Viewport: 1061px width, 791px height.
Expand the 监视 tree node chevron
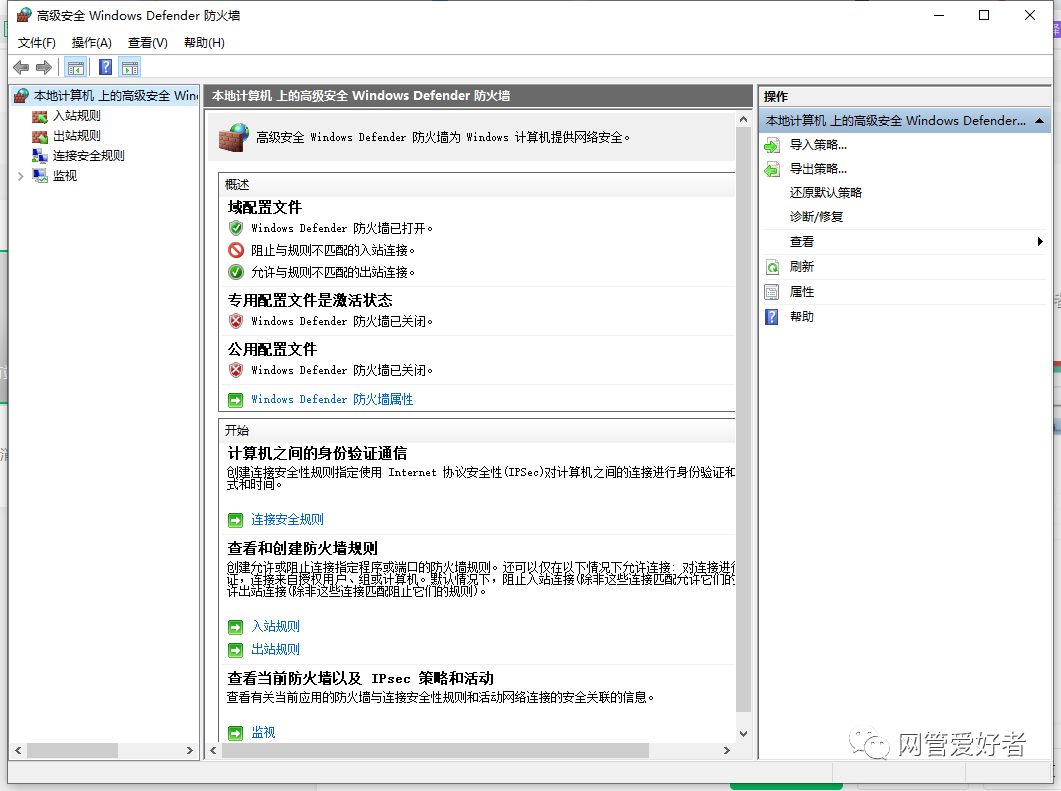point(20,176)
